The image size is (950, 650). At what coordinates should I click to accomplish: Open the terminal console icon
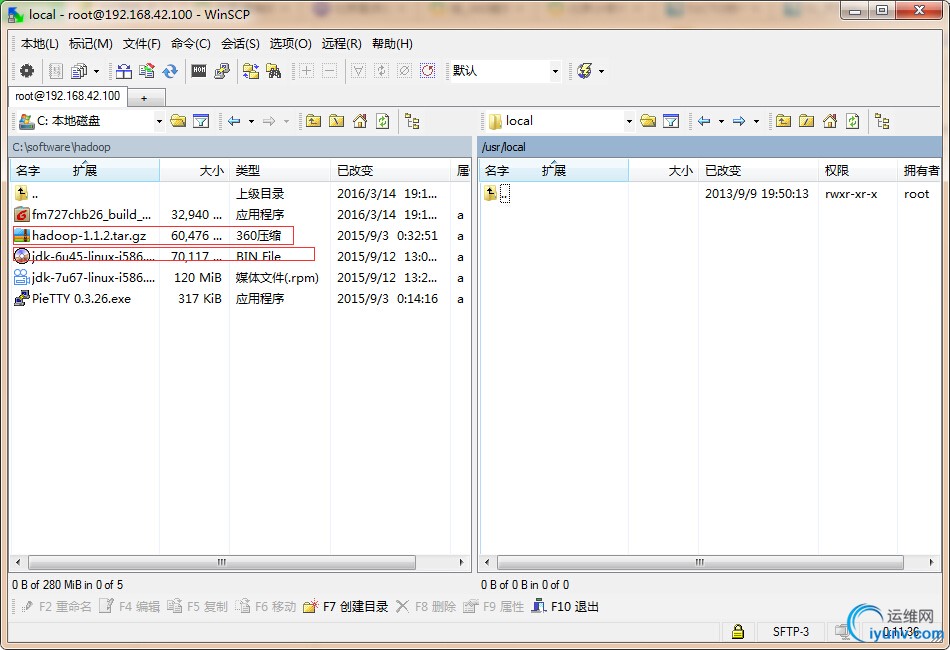pos(199,71)
